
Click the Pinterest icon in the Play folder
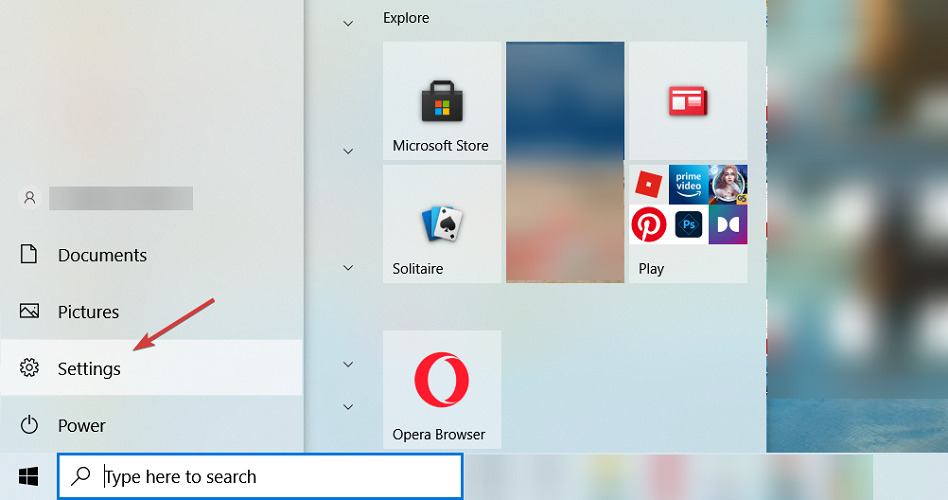(x=648, y=224)
